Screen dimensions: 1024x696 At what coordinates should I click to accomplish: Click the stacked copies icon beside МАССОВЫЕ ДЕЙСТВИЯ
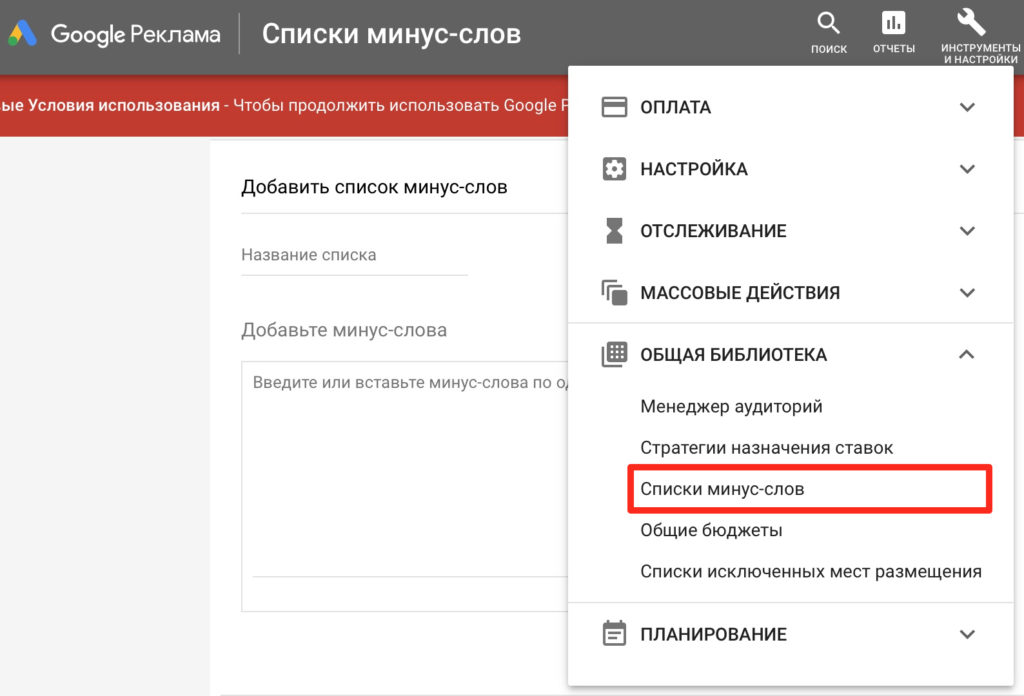[x=614, y=293]
